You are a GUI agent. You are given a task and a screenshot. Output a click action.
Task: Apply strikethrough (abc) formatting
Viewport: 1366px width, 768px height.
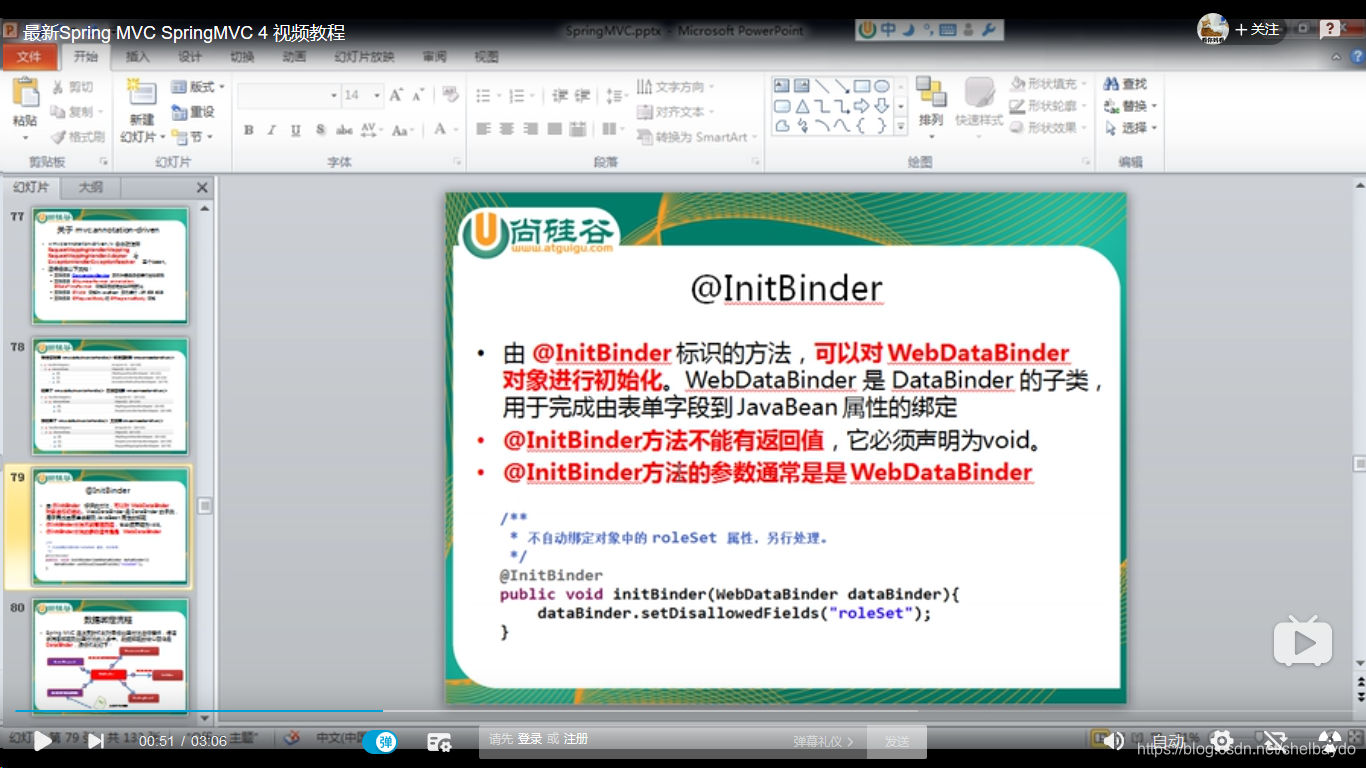click(344, 130)
